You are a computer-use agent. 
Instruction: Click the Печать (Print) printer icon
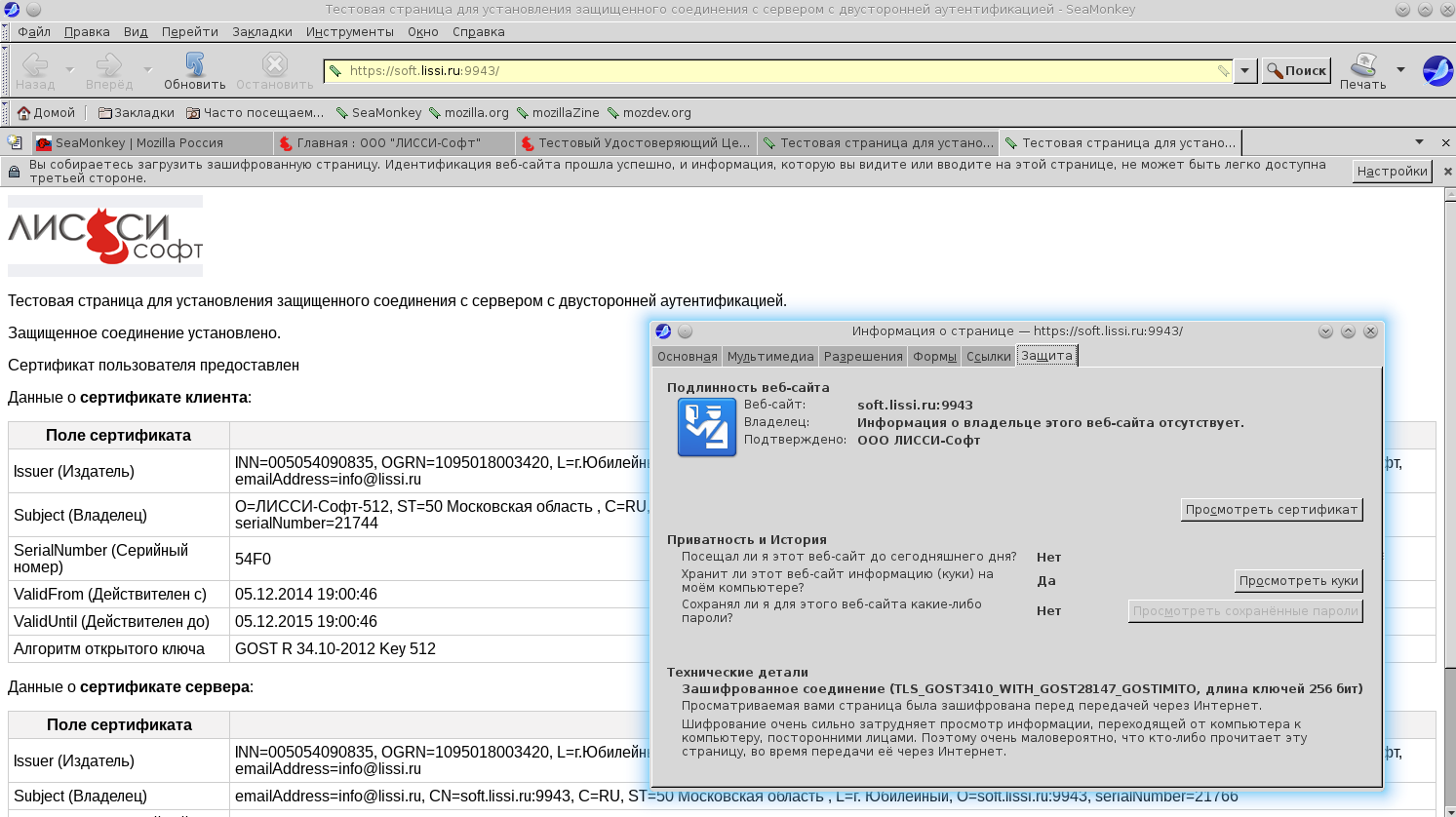(x=1362, y=65)
